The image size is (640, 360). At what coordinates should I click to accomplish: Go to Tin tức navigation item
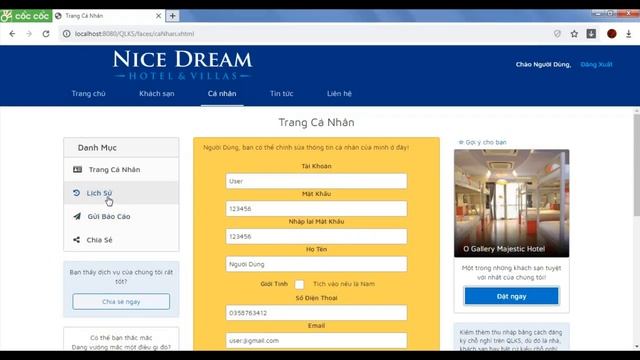coord(282,93)
